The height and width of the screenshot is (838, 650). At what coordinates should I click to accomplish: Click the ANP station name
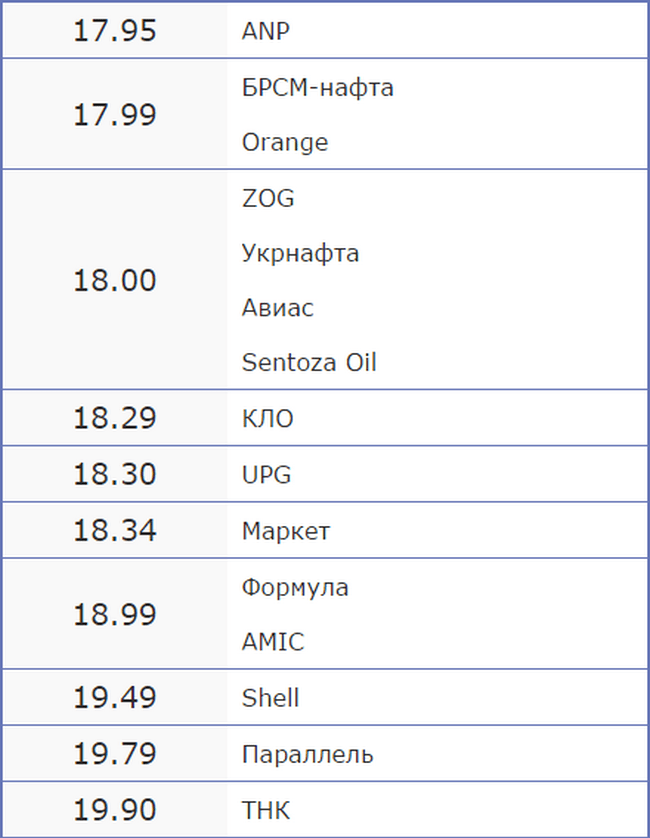point(266,32)
